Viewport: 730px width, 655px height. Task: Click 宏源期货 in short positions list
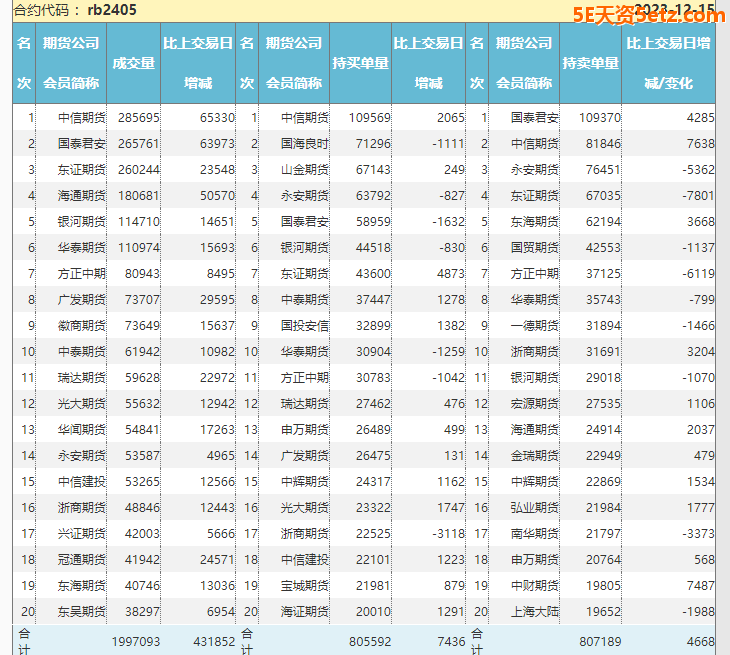(x=534, y=404)
